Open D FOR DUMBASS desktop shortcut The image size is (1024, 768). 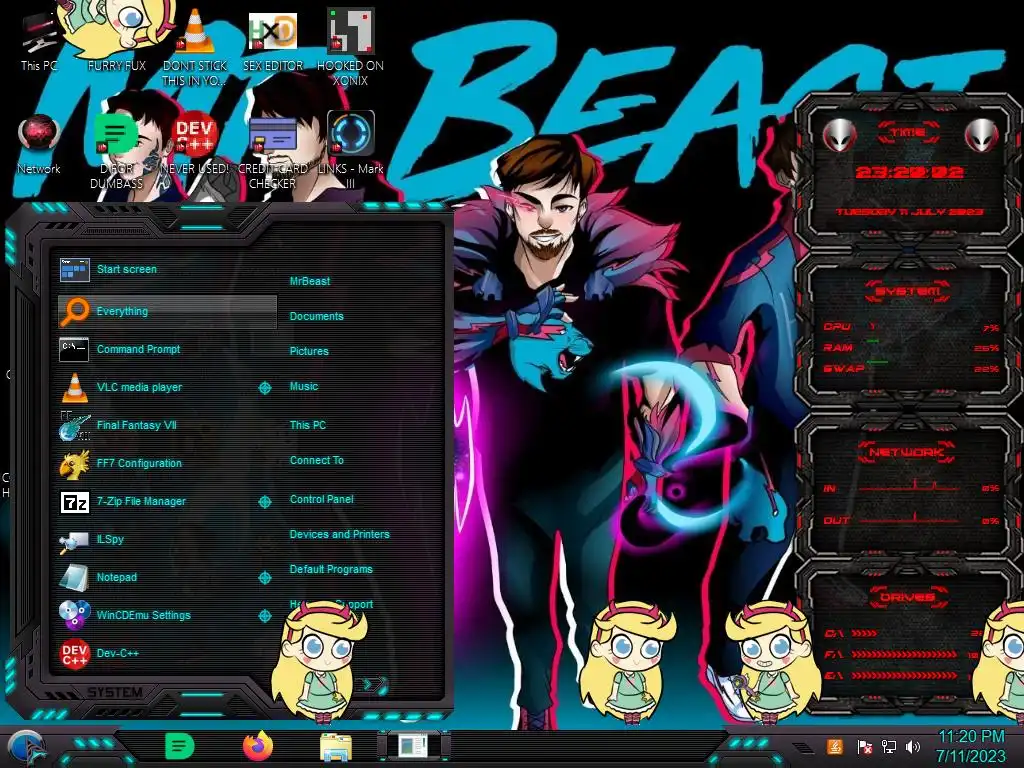click(x=116, y=150)
